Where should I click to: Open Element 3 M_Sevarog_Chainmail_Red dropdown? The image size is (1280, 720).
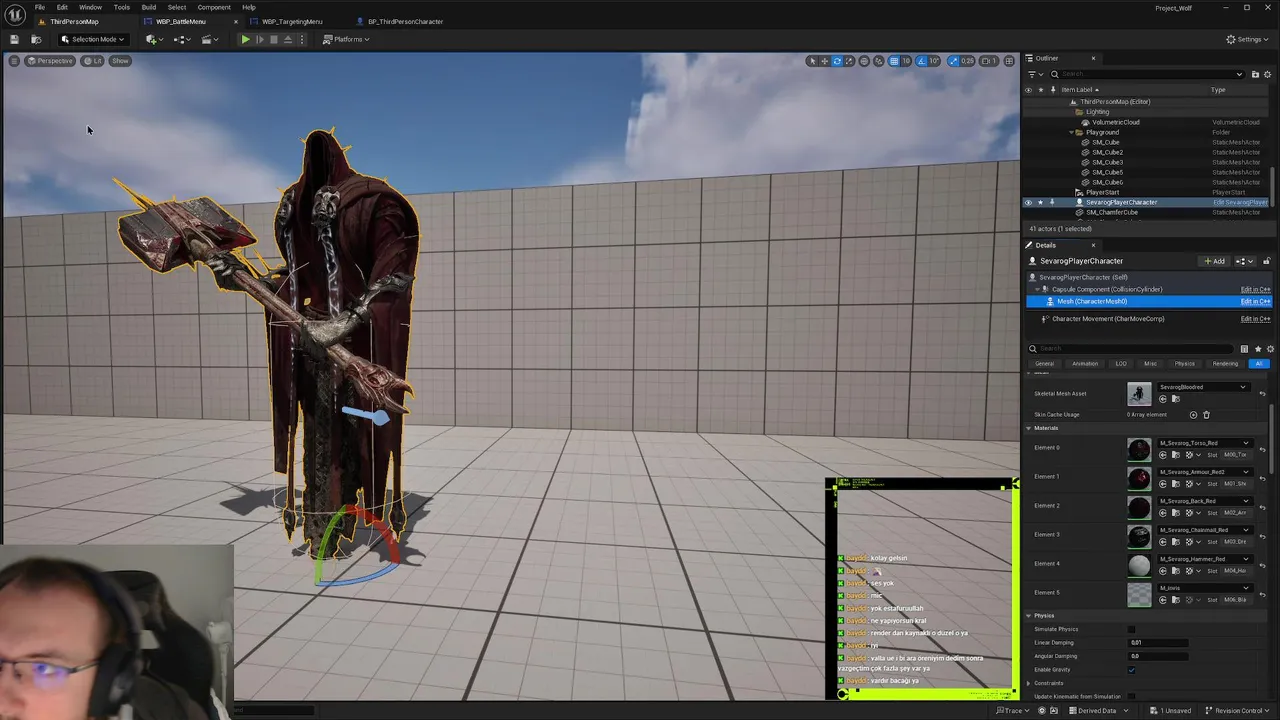tap(1204, 530)
